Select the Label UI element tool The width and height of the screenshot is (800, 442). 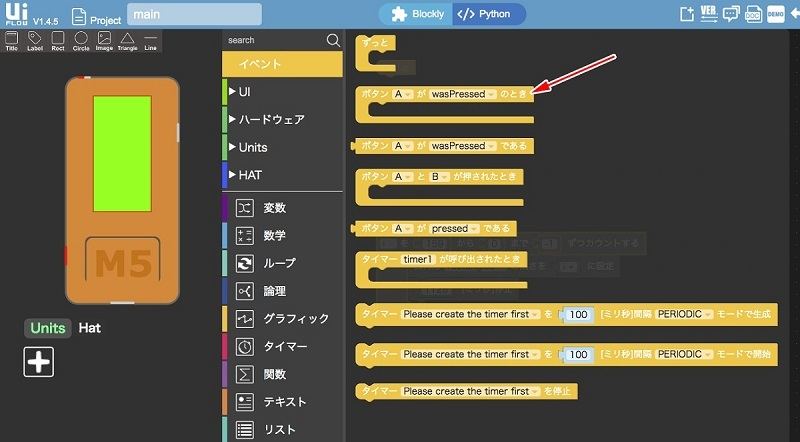pos(35,41)
